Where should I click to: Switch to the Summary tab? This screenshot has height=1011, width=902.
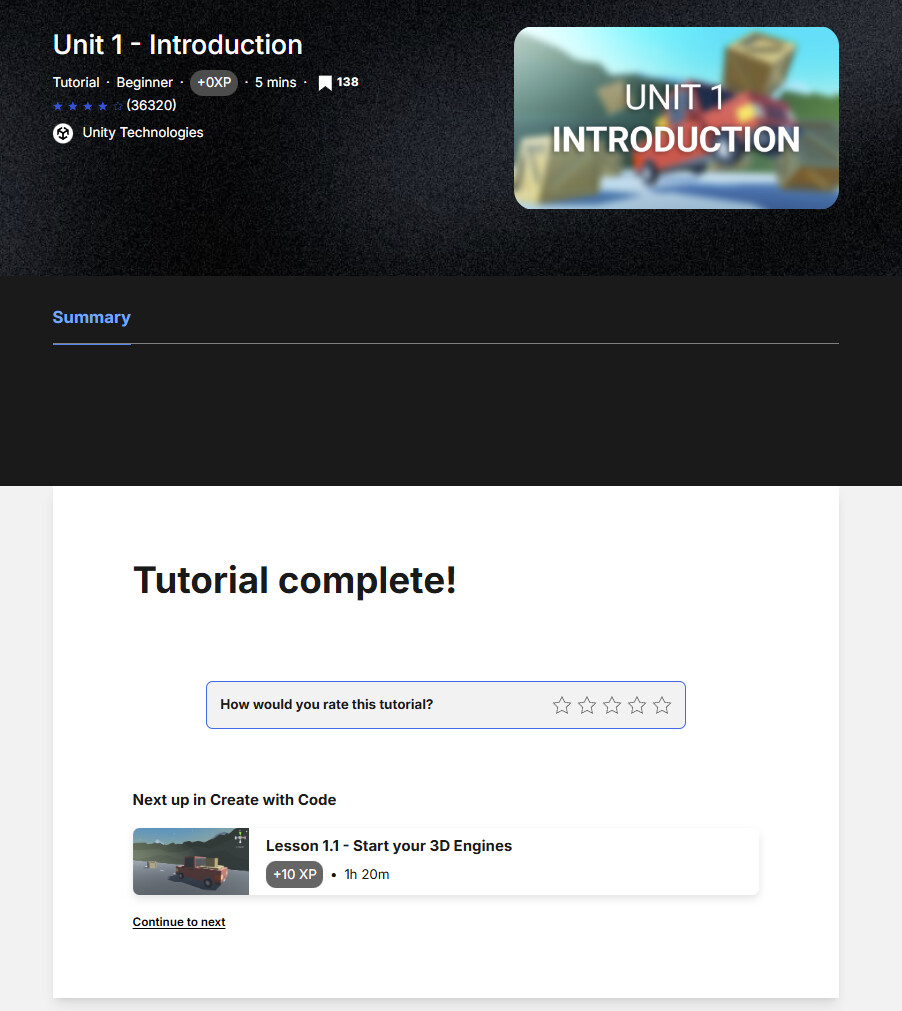click(91, 317)
